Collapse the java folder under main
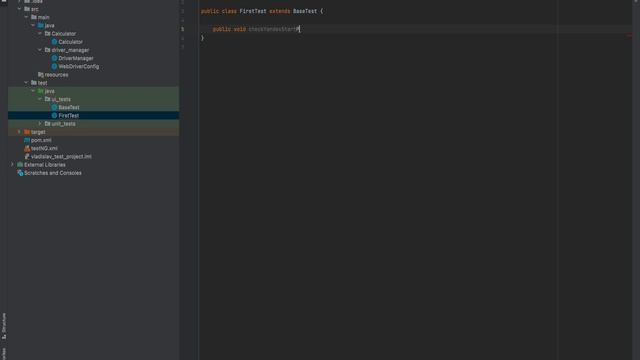This screenshot has width=640, height=360. [33, 25]
